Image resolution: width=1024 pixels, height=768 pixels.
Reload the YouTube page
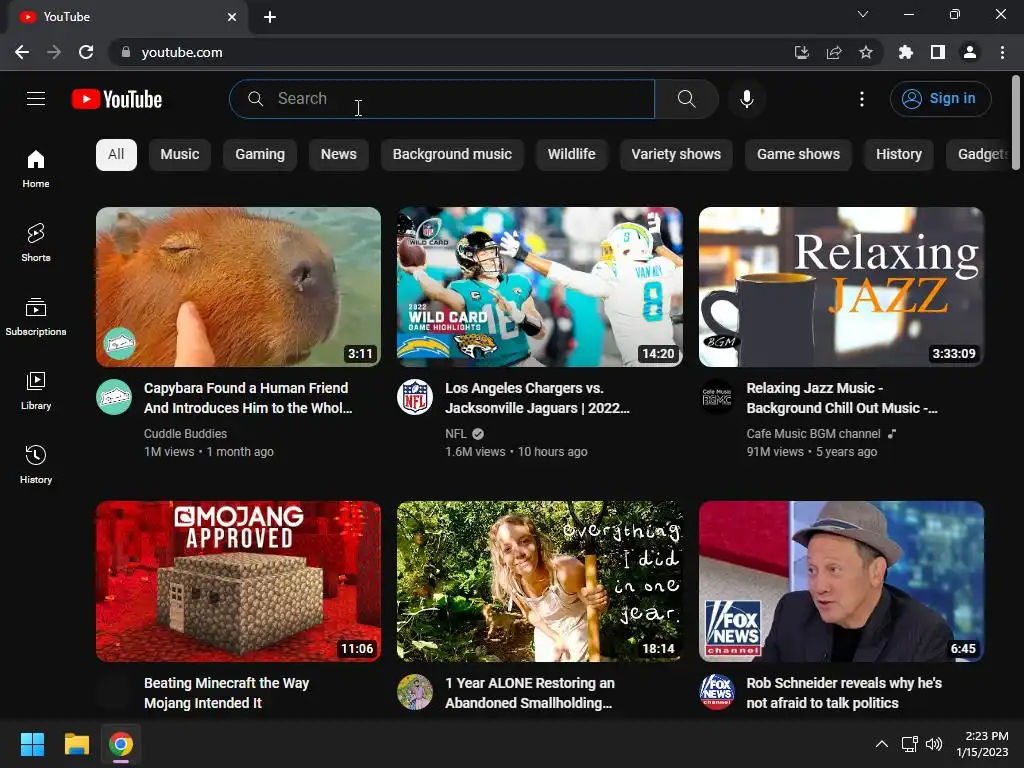pos(86,52)
